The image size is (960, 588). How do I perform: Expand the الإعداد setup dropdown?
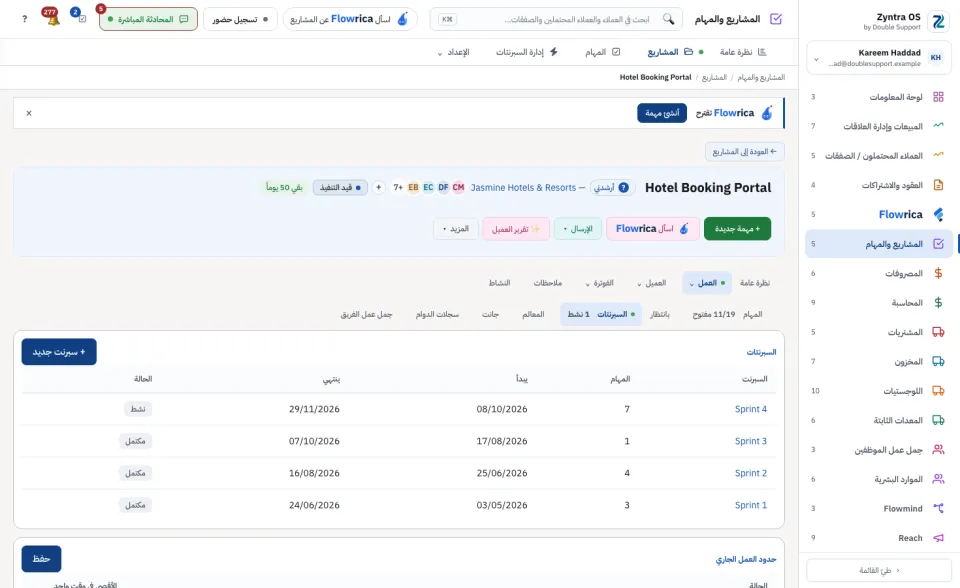click(453, 53)
